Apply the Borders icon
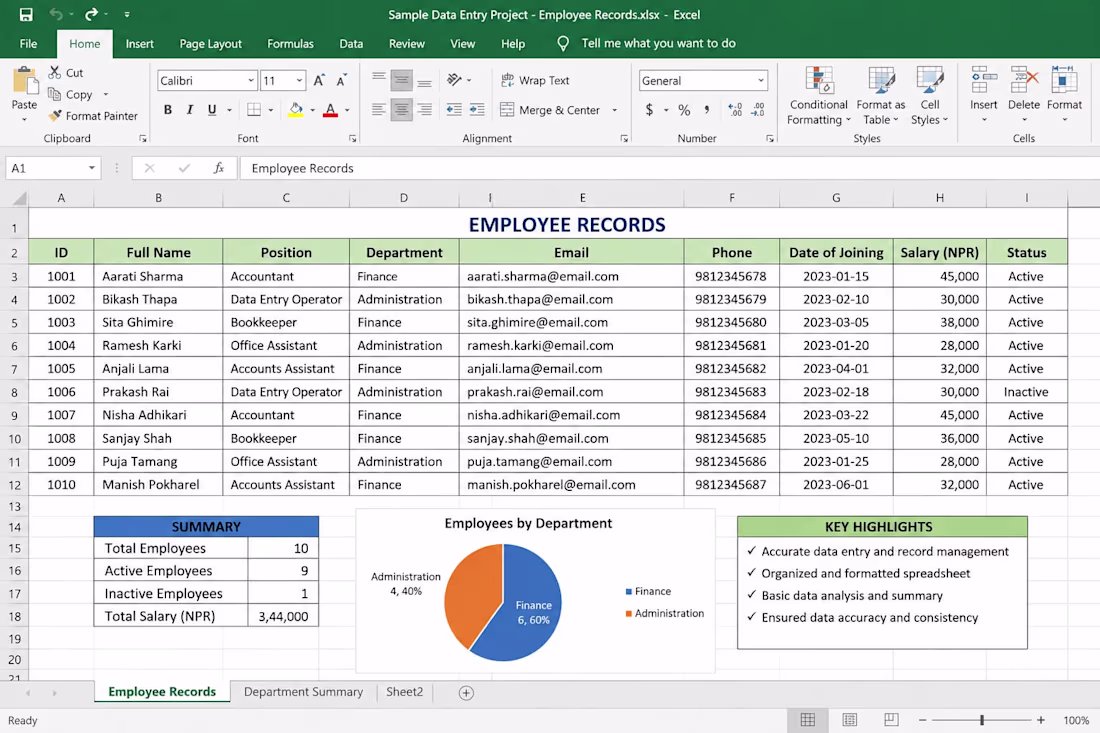The image size is (1100, 733). pos(254,110)
